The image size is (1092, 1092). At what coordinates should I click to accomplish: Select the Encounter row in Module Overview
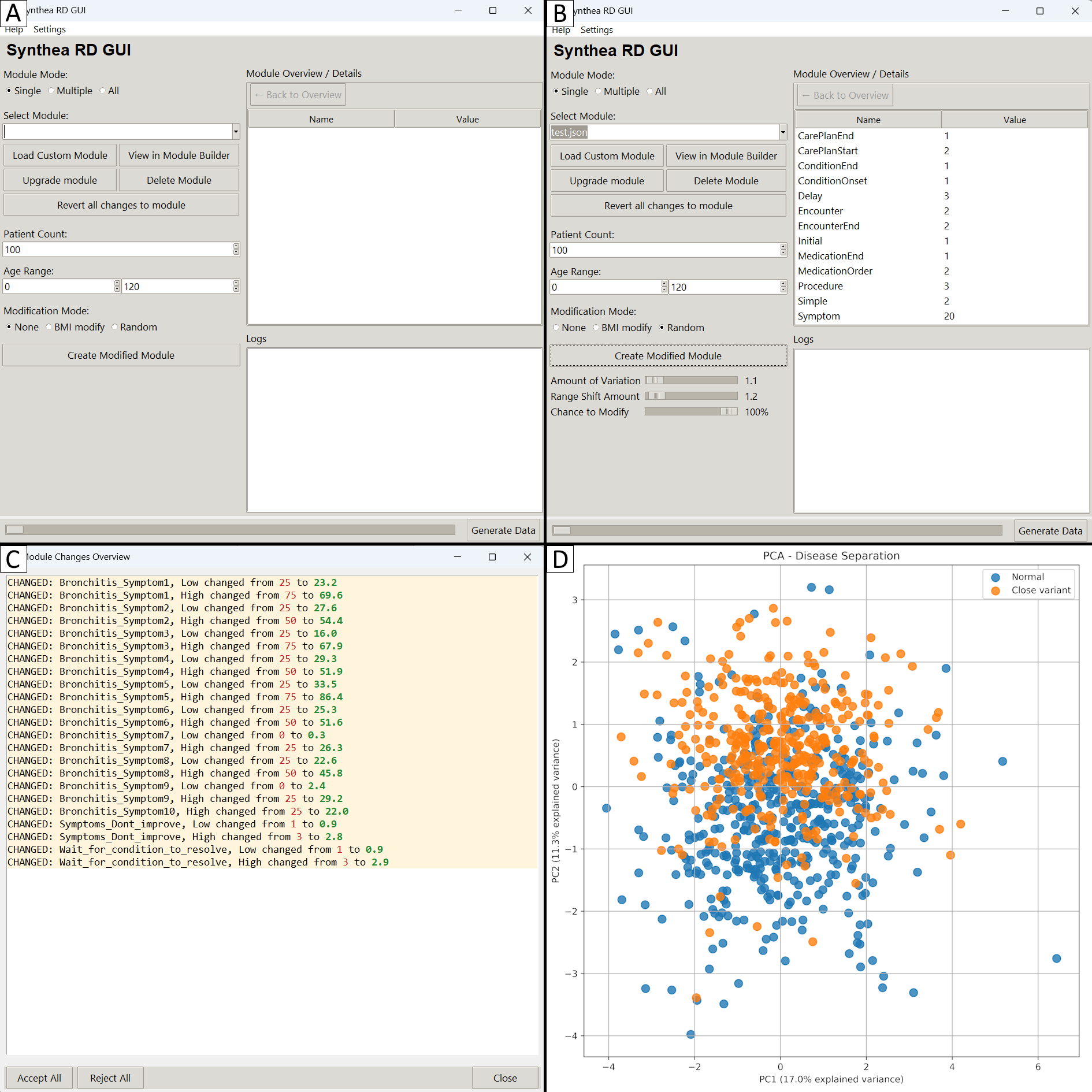[942, 211]
